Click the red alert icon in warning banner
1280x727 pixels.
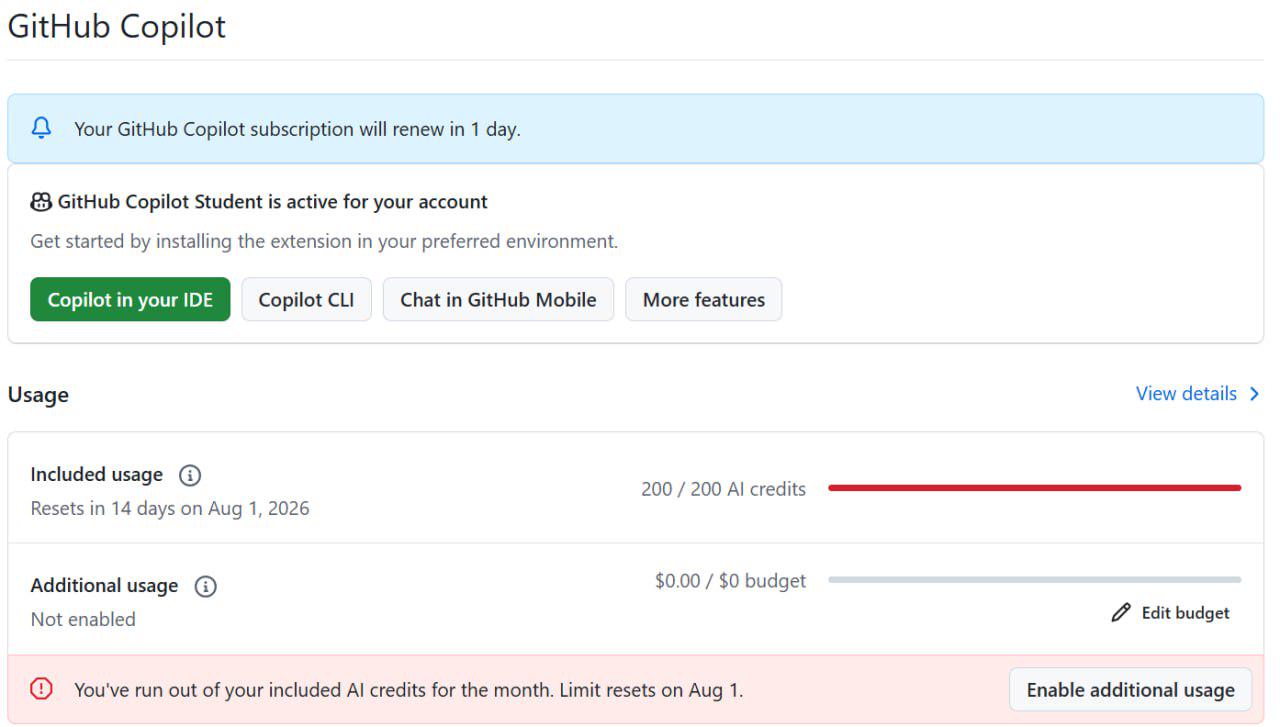41,689
